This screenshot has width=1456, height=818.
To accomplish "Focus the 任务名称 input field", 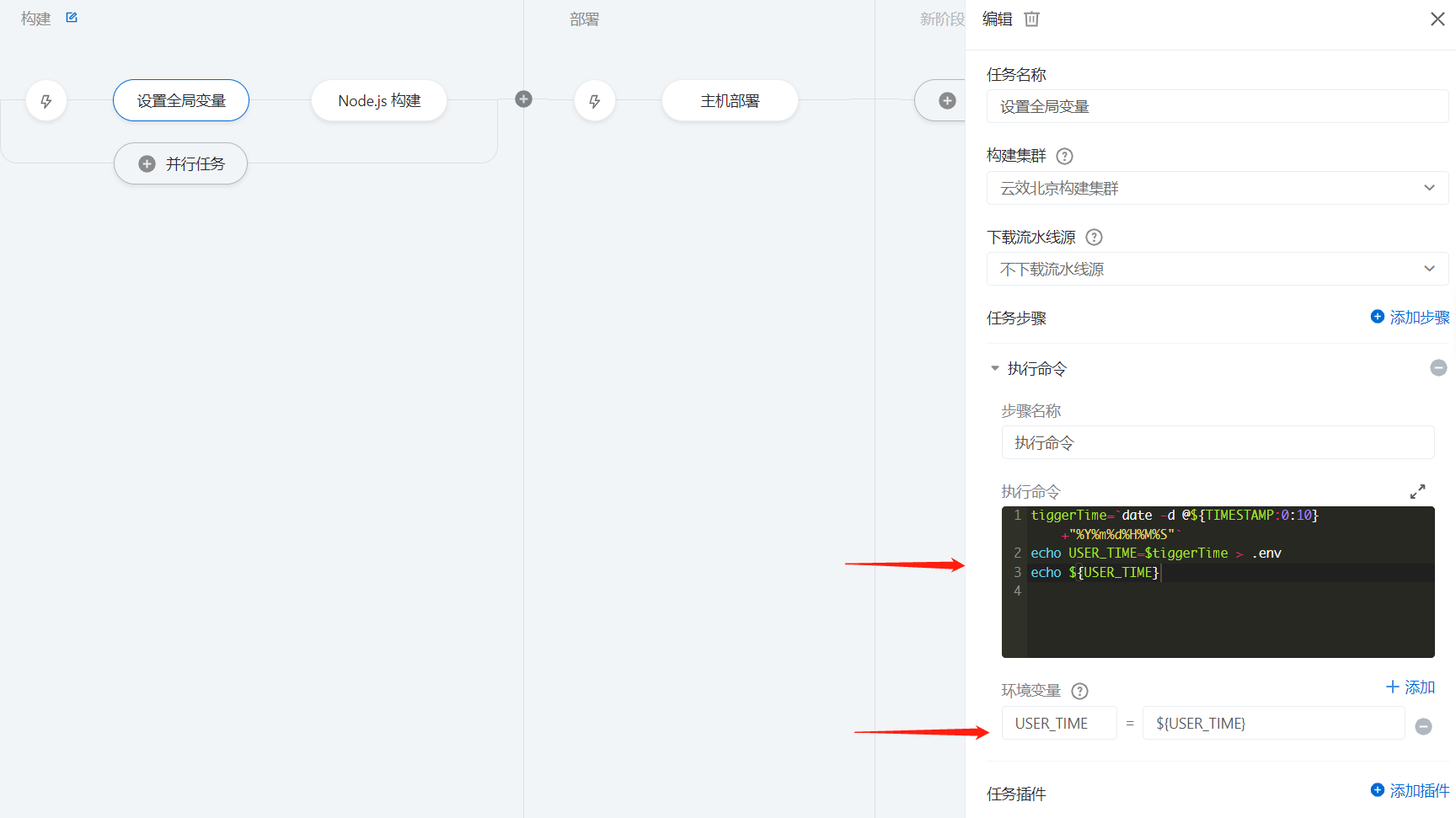I will point(1218,106).
